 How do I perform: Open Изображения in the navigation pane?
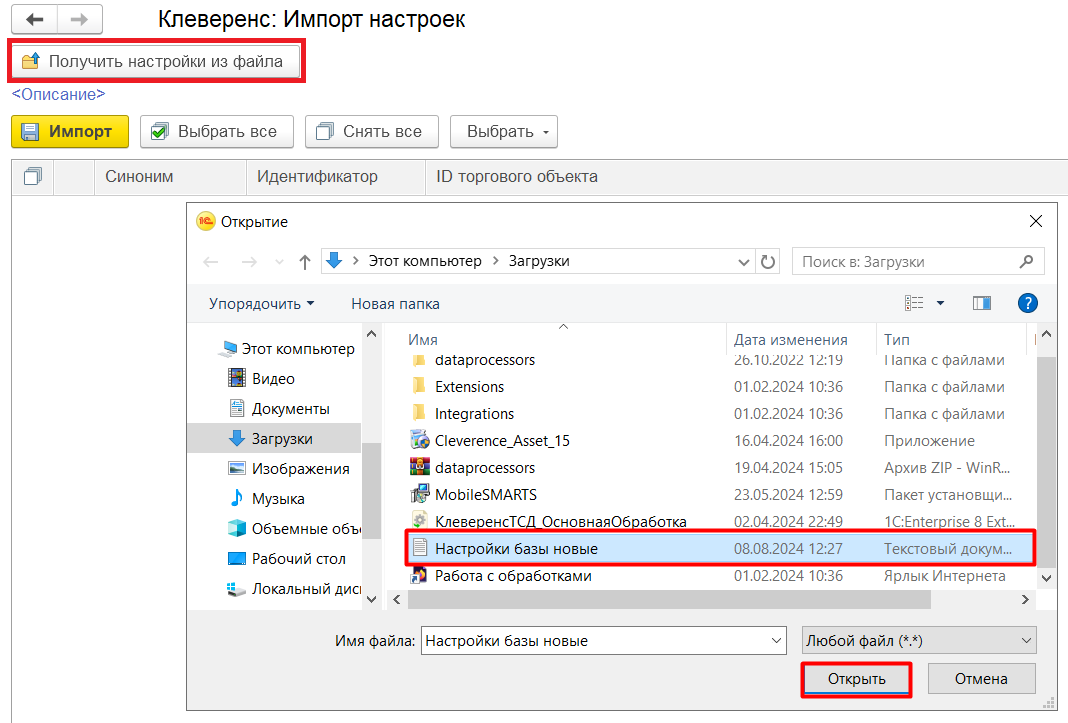[x=289, y=469]
